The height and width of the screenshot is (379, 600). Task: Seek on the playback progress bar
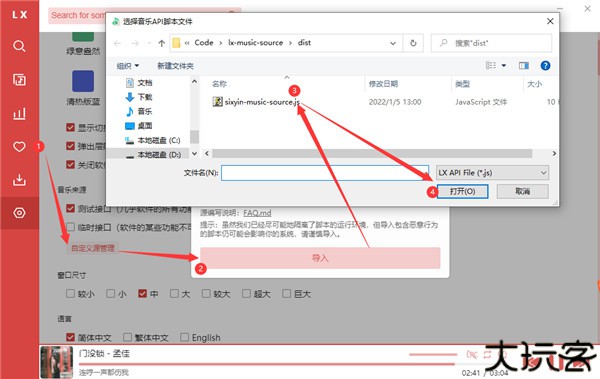(267, 364)
